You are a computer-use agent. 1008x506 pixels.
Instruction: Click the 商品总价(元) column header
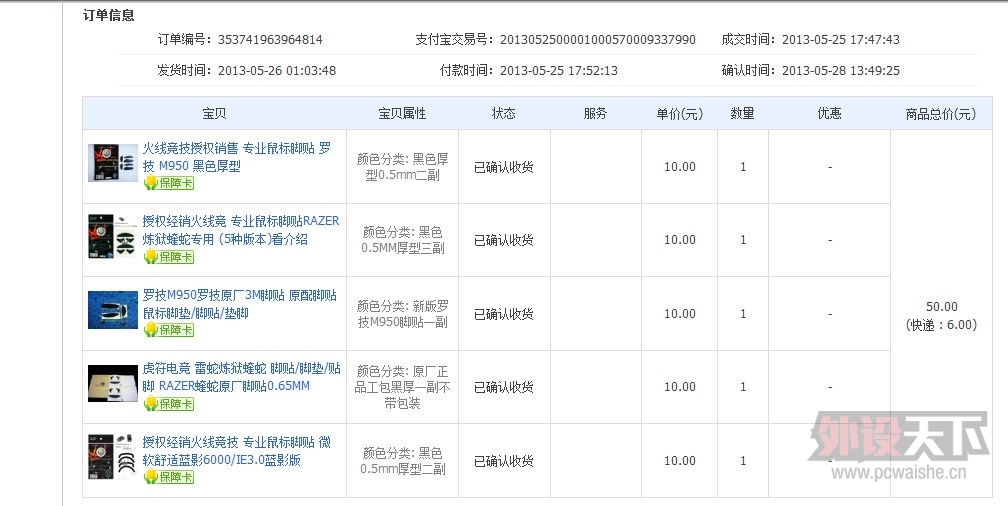pyautogui.click(x=941, y=114)
